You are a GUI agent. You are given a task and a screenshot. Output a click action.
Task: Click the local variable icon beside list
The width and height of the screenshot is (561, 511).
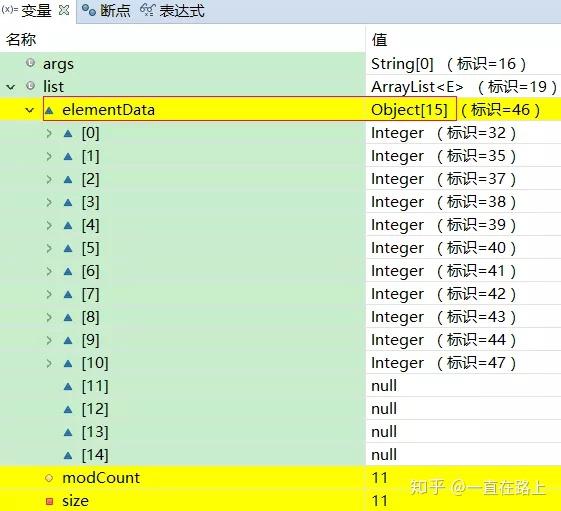pos(30,86)
